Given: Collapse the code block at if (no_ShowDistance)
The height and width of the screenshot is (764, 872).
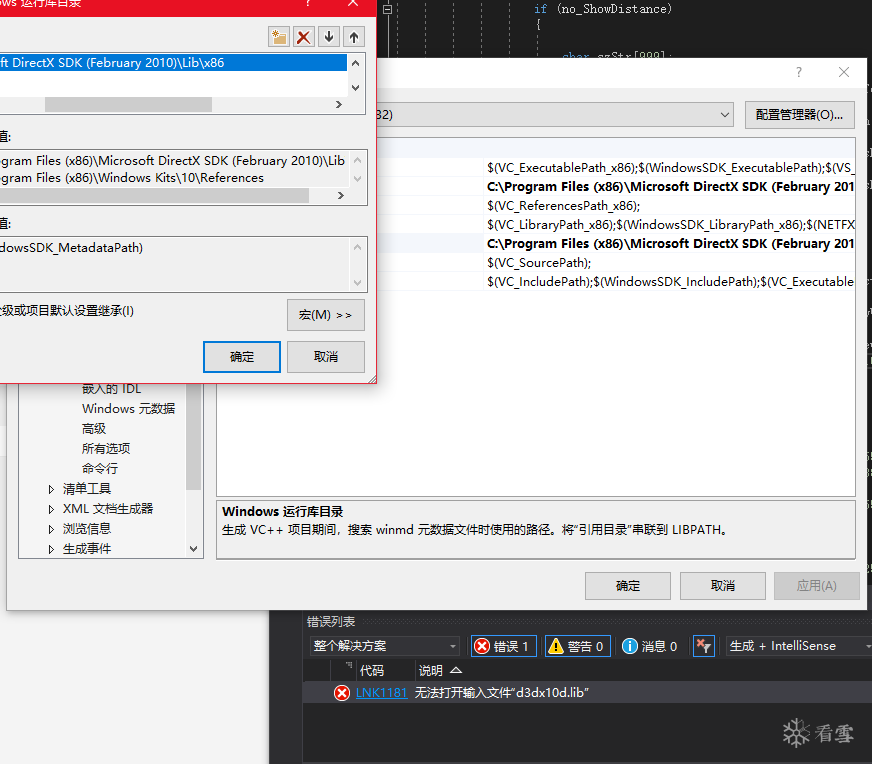Looking at the screenshot, I should click(x=388, y=9).
